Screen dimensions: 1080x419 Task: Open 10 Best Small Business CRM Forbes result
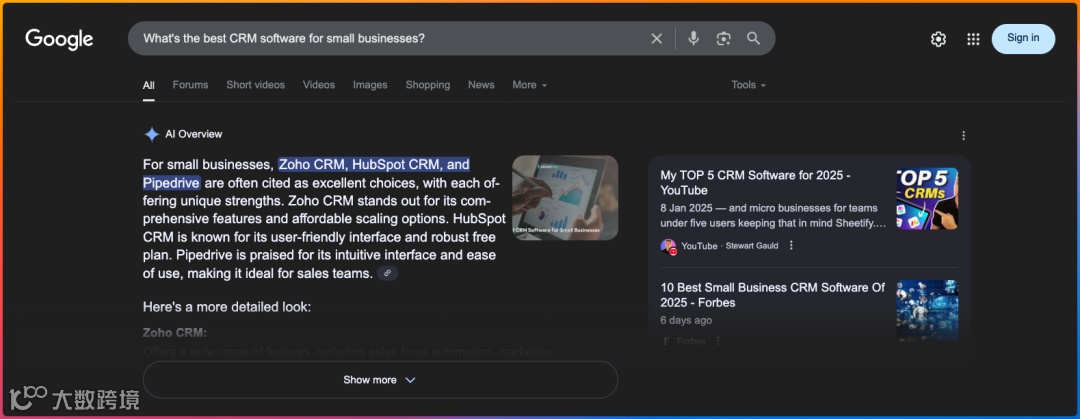click(x=773, y=295)
